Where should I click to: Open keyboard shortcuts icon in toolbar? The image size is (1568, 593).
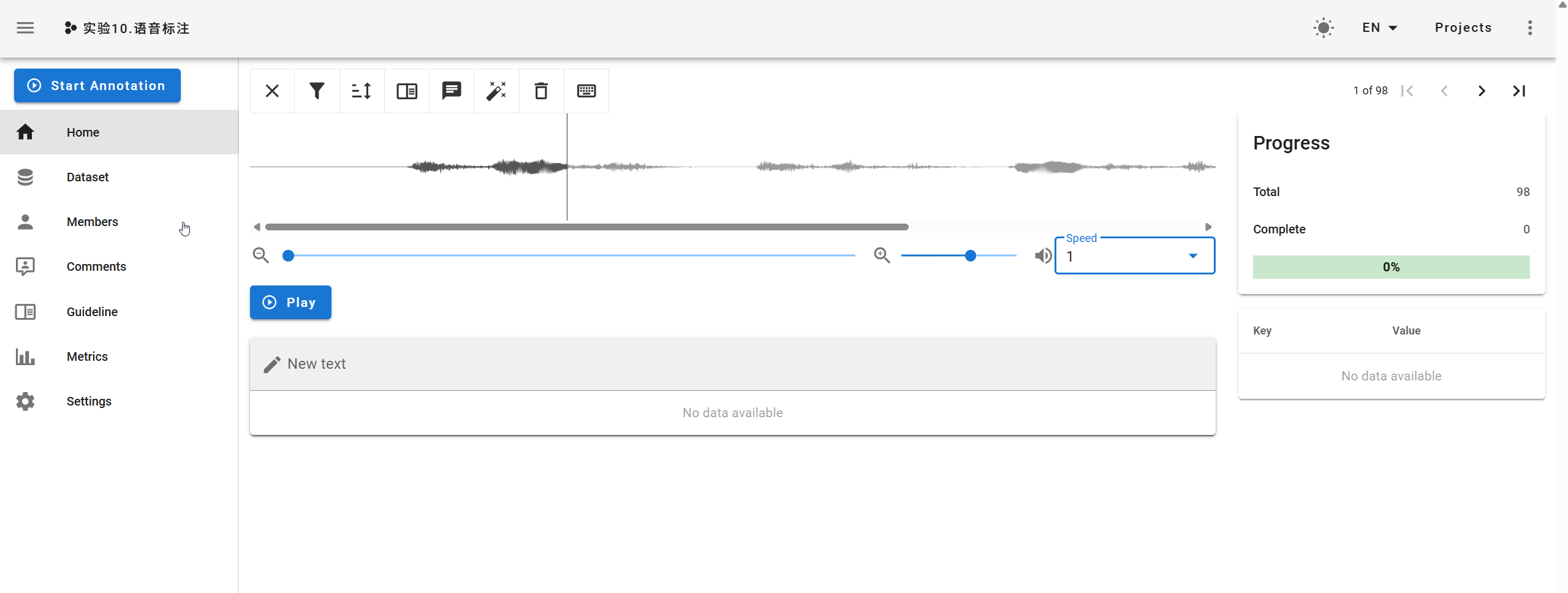point(586,91)
